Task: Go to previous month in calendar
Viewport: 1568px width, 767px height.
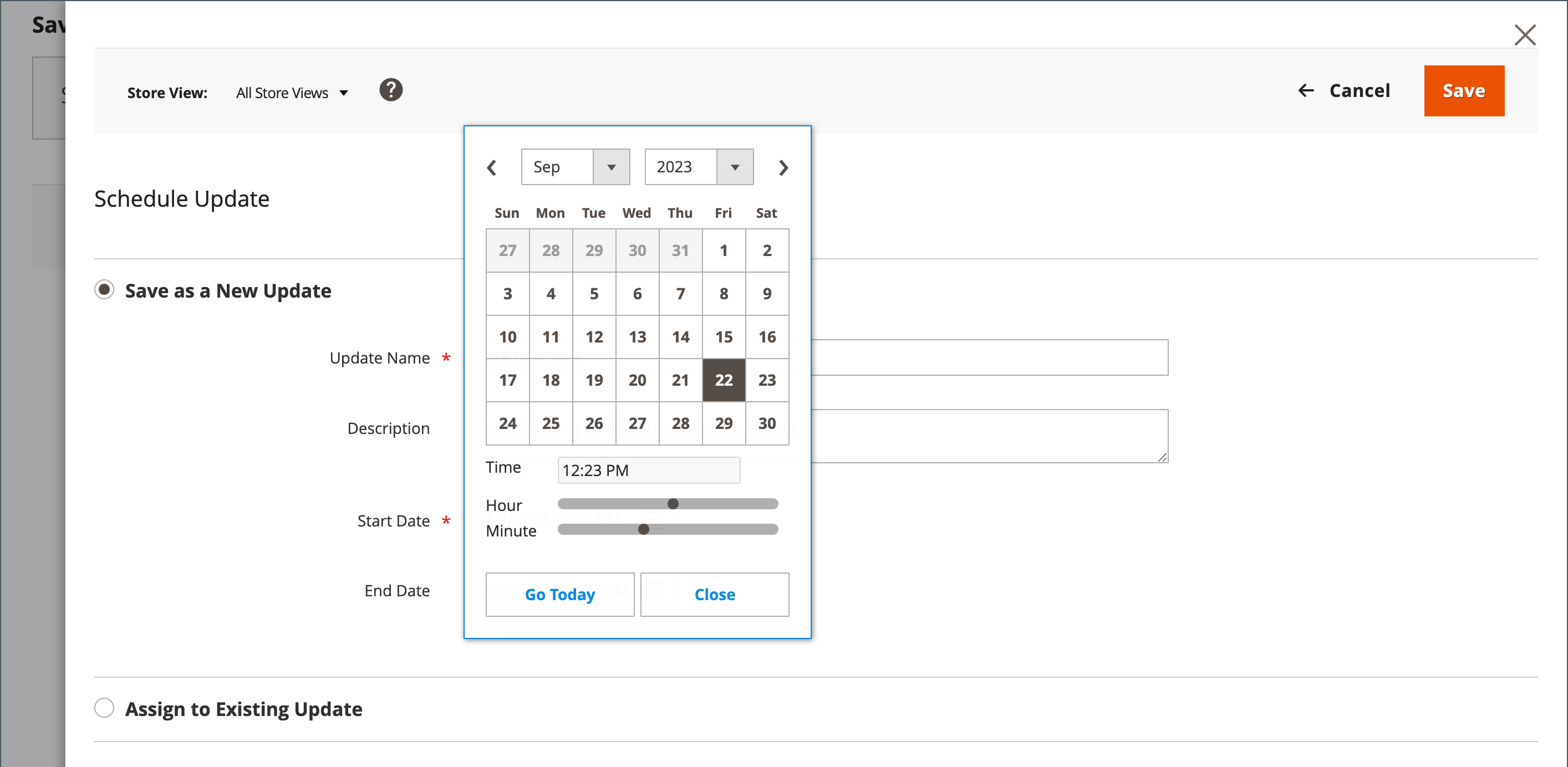Action: pyautogui.click(x=492, y=167)
